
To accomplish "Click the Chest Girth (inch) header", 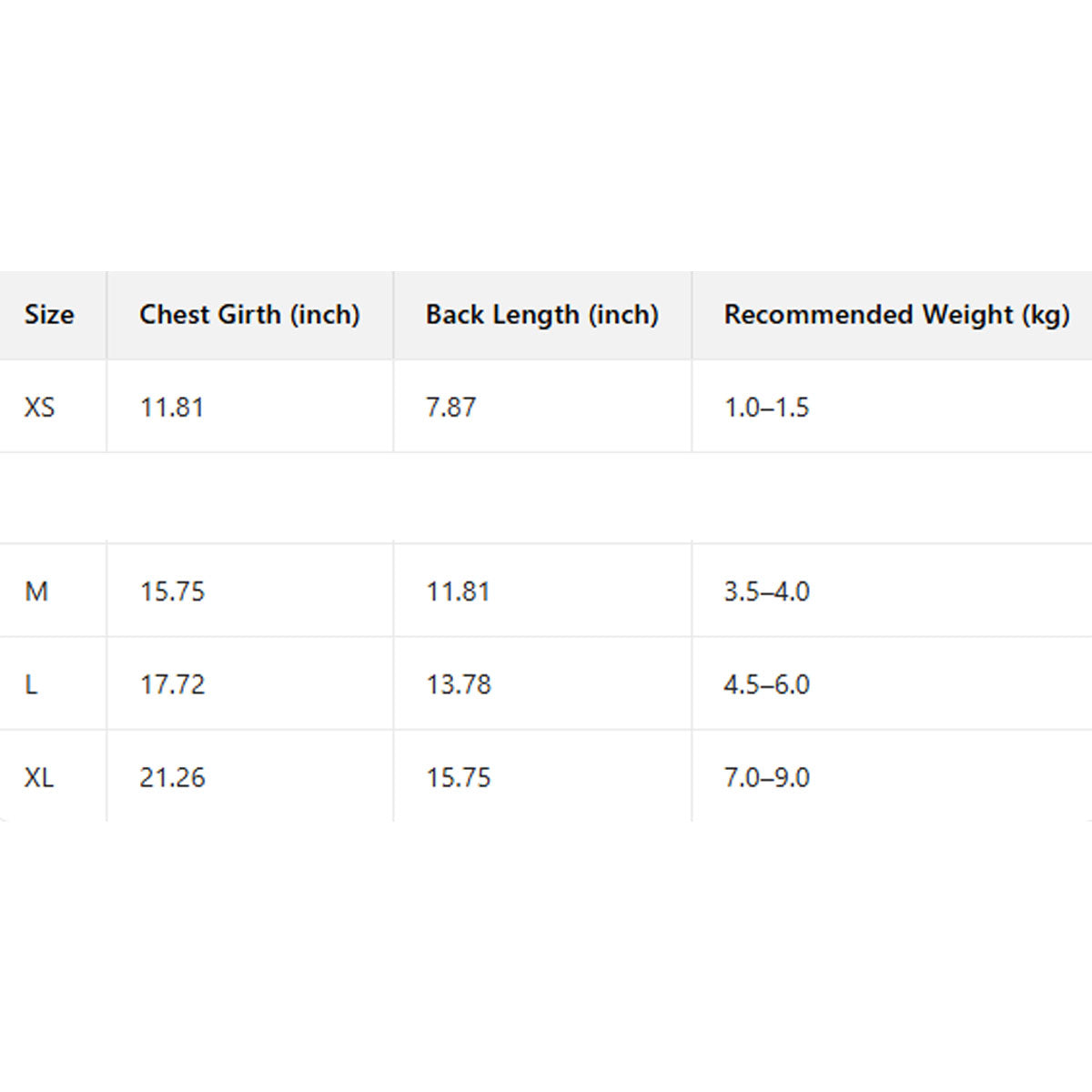I will [x=249, y=315].
